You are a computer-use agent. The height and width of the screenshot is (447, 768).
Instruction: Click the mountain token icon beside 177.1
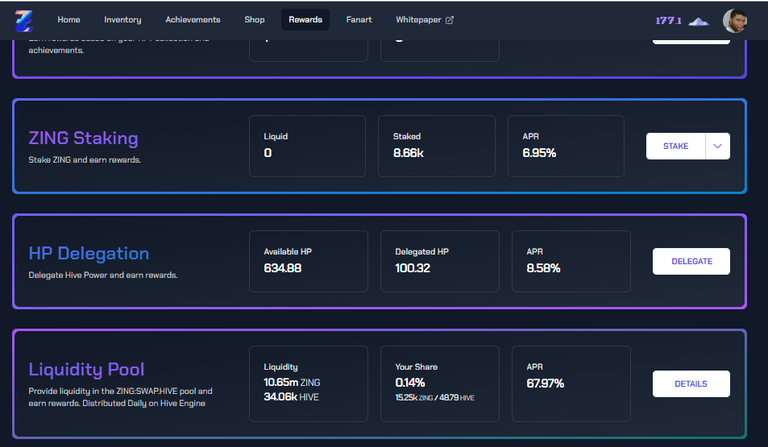[x=698, y=21]
